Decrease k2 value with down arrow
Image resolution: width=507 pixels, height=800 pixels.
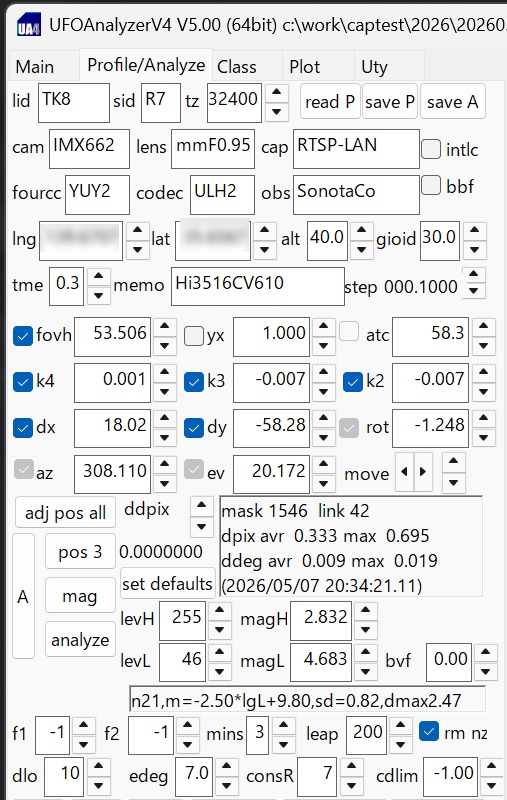click(484, 391)
